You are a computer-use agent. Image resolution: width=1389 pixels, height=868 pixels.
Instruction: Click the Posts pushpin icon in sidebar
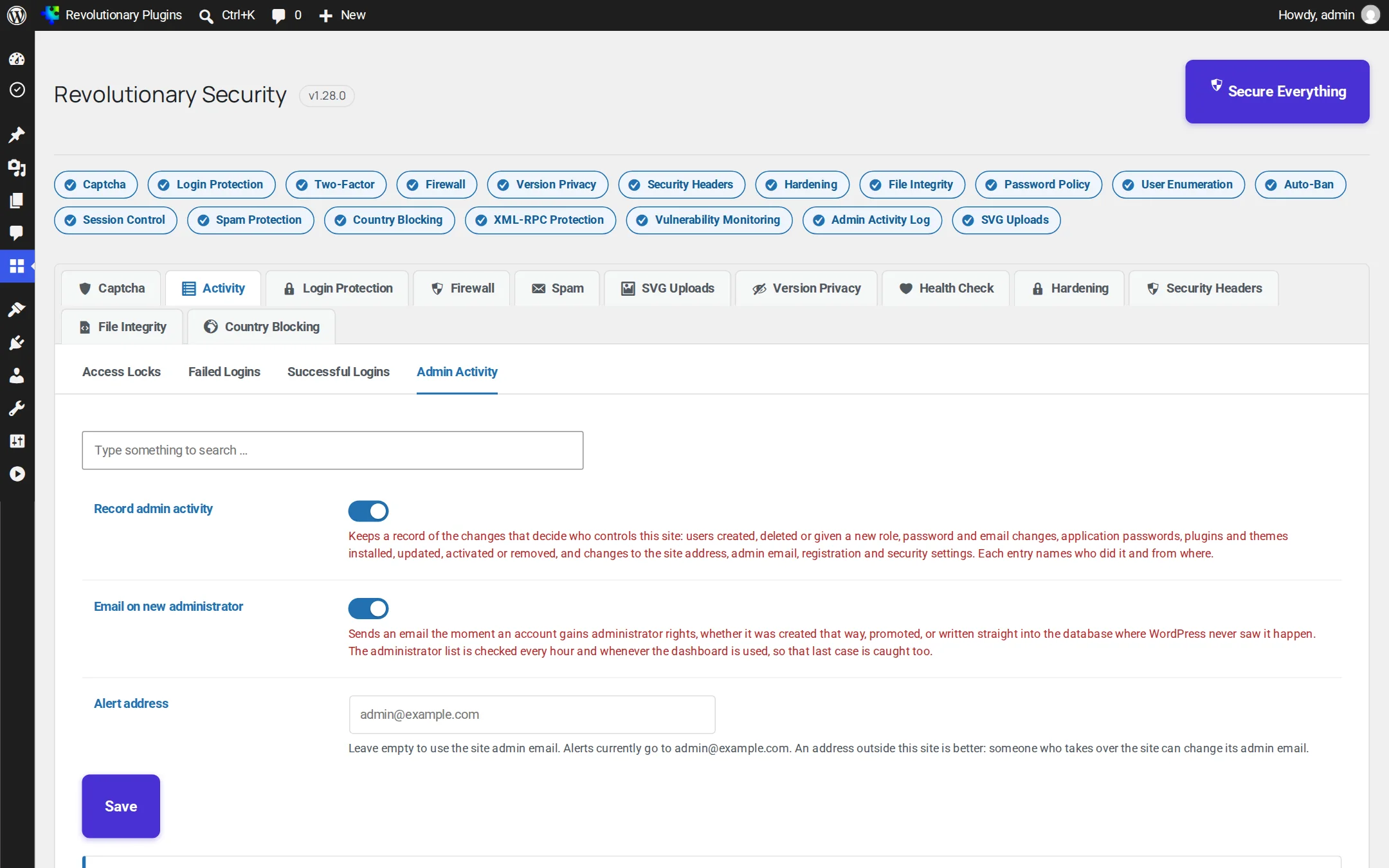pos(17,134)
